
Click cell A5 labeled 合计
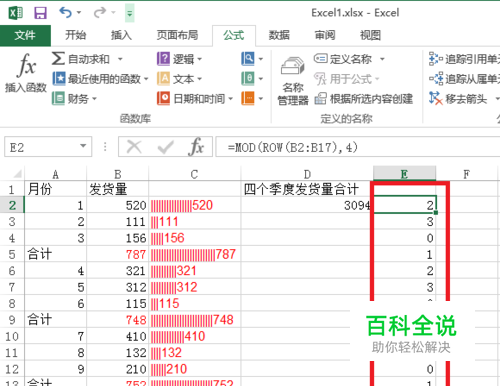[55, 254]
